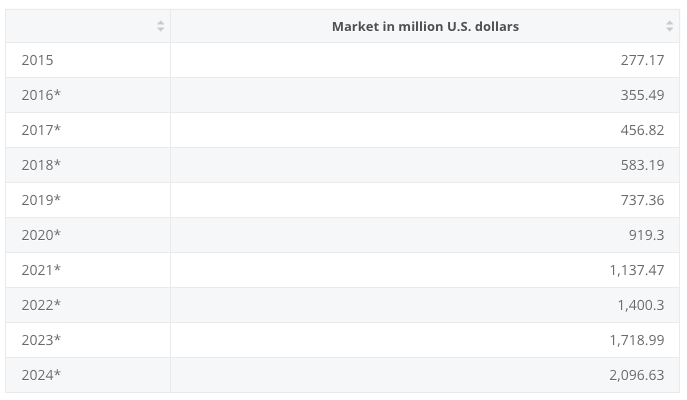Click the sort arrows beside Market in million U.S. dollars
Viewport: 687px width, 400px height.
[670, 26]
